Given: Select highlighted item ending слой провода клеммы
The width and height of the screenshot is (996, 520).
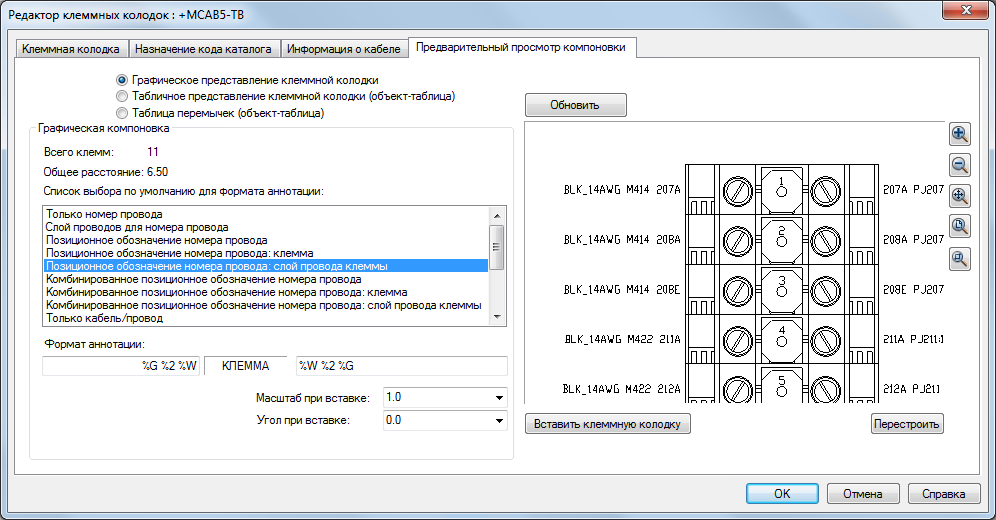Looking at the screenshot, I should (x=266, y=267).
